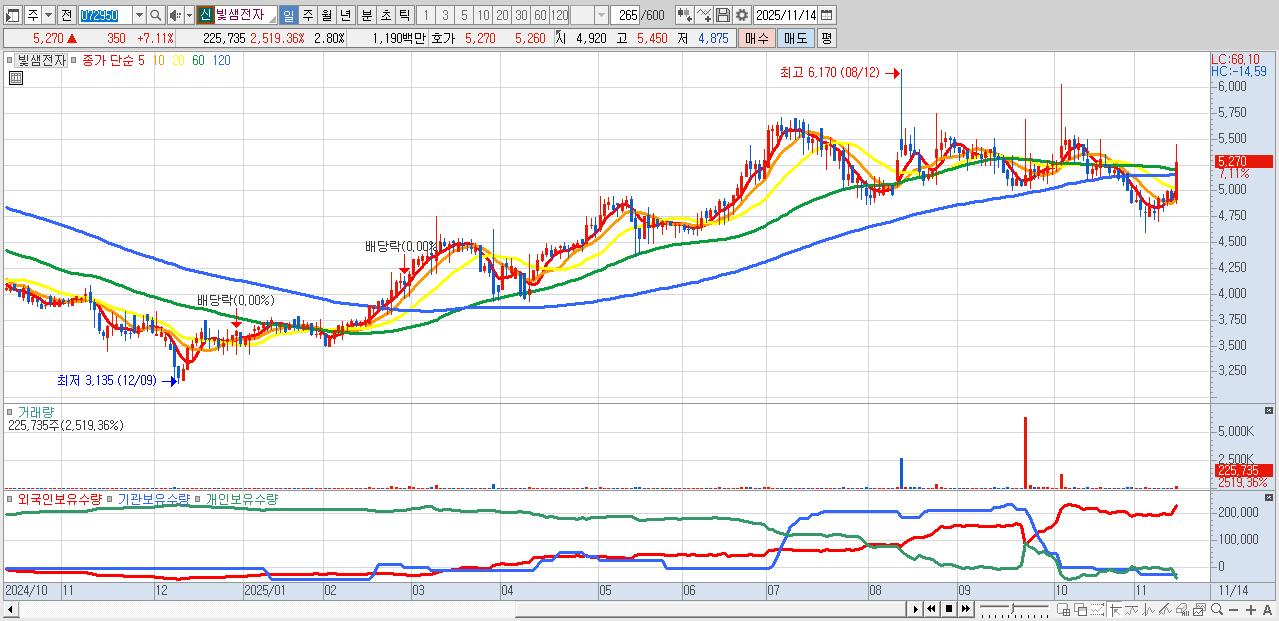Open the 주 type dropdown arrow at top left
The height and width of the screenshot is (621, 1279).
tap(47, 15)
